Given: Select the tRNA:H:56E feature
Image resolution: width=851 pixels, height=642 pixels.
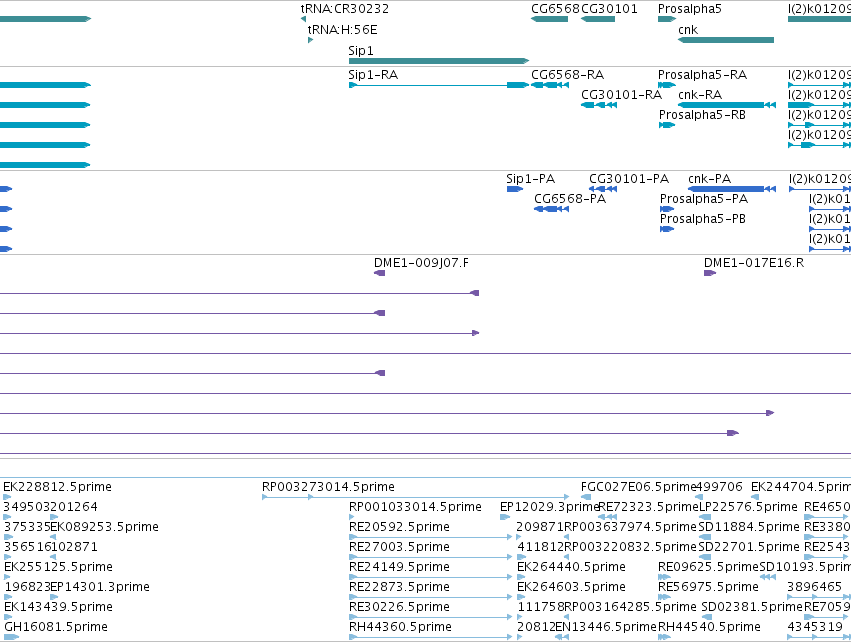Looking at the screenshot, I should (x=310, y=40).
